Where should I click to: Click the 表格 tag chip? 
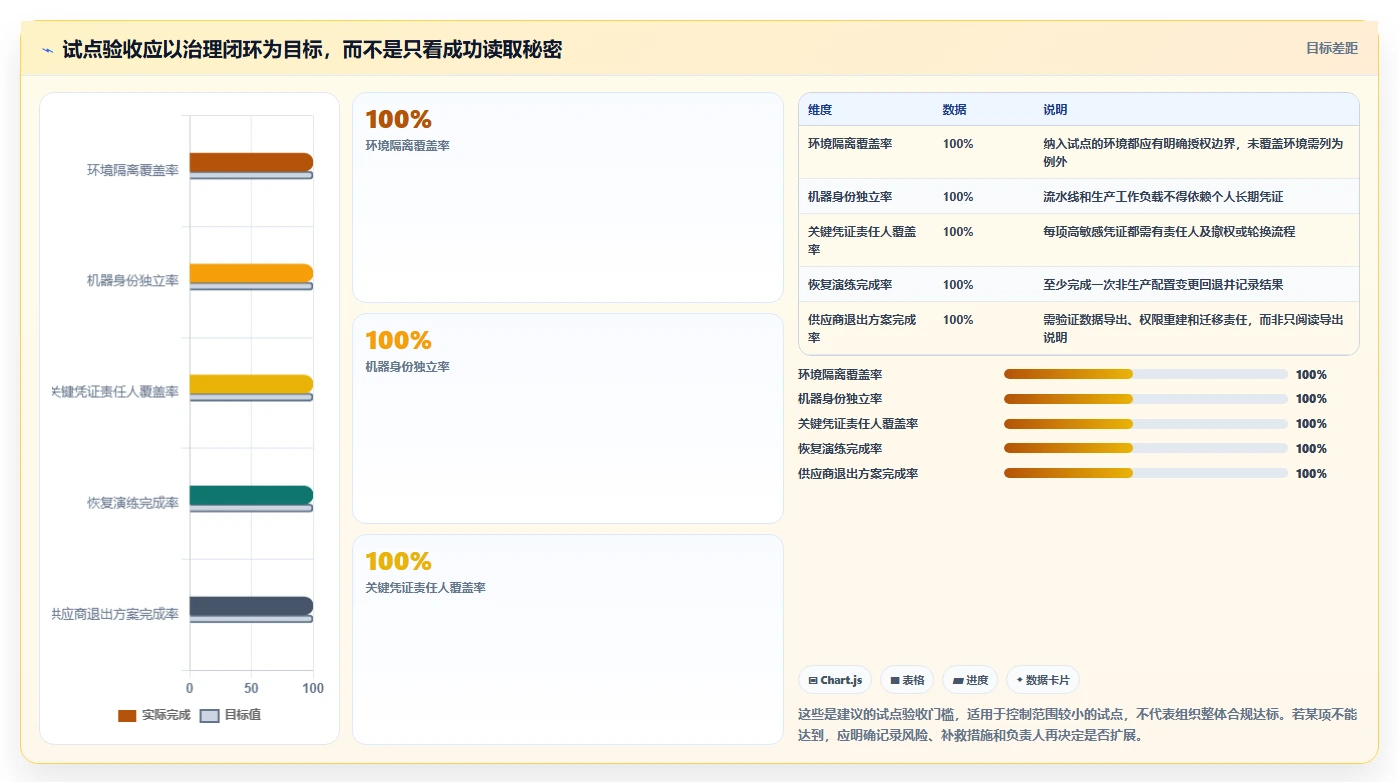[x=907, y=680]
